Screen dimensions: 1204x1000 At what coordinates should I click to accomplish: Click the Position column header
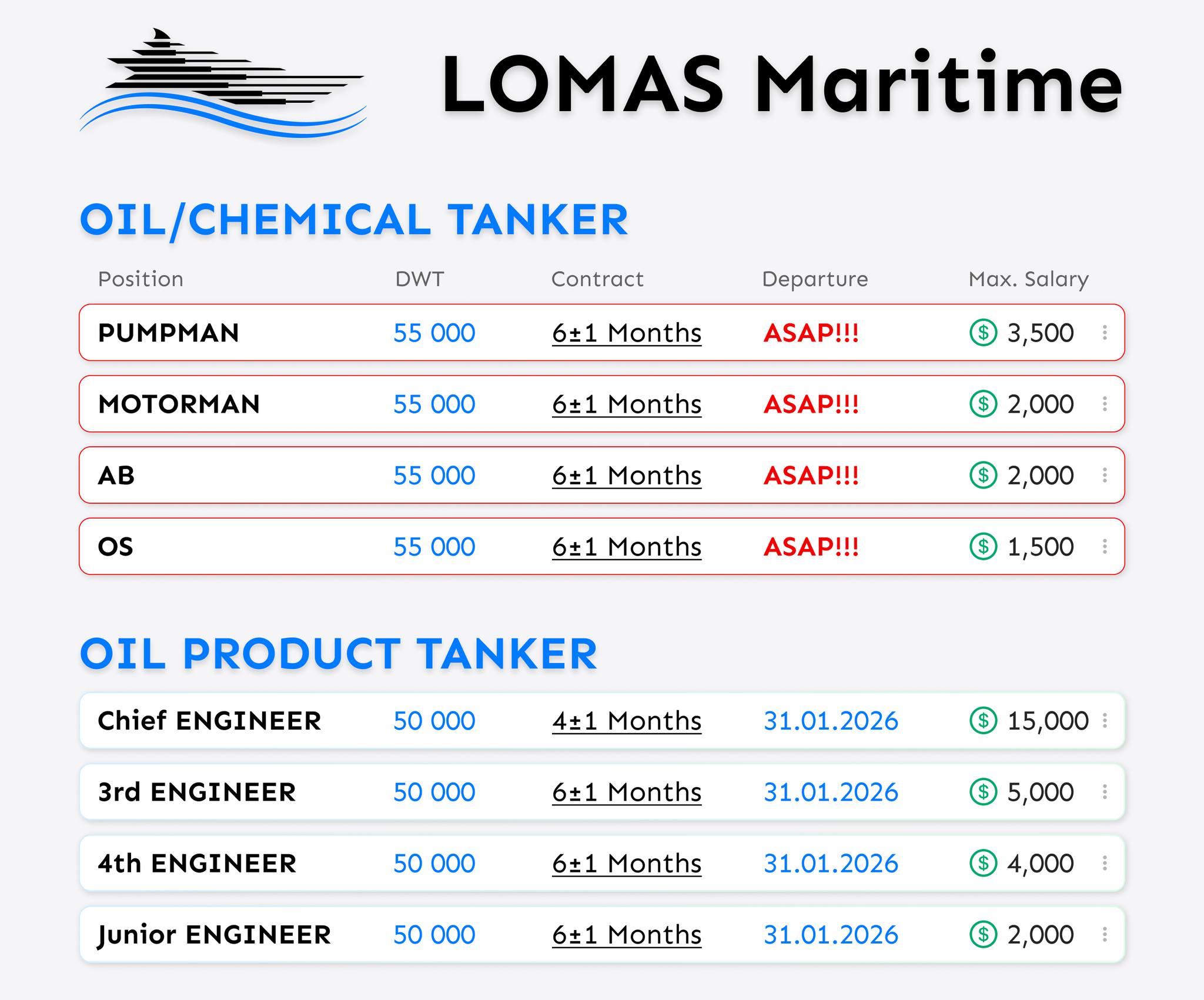(x=141, y=279)
